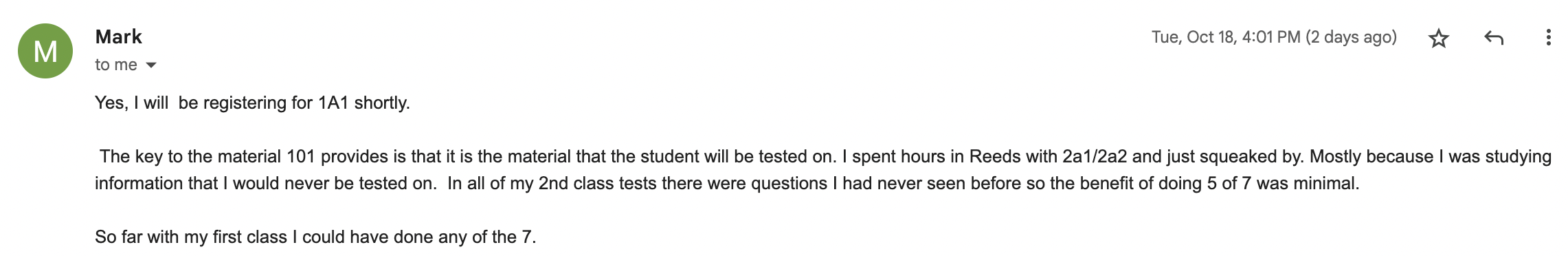Screen dimensions: 1568x256
Task: Click the sentence starting 'The key to the material'
Action: [468, 156]
